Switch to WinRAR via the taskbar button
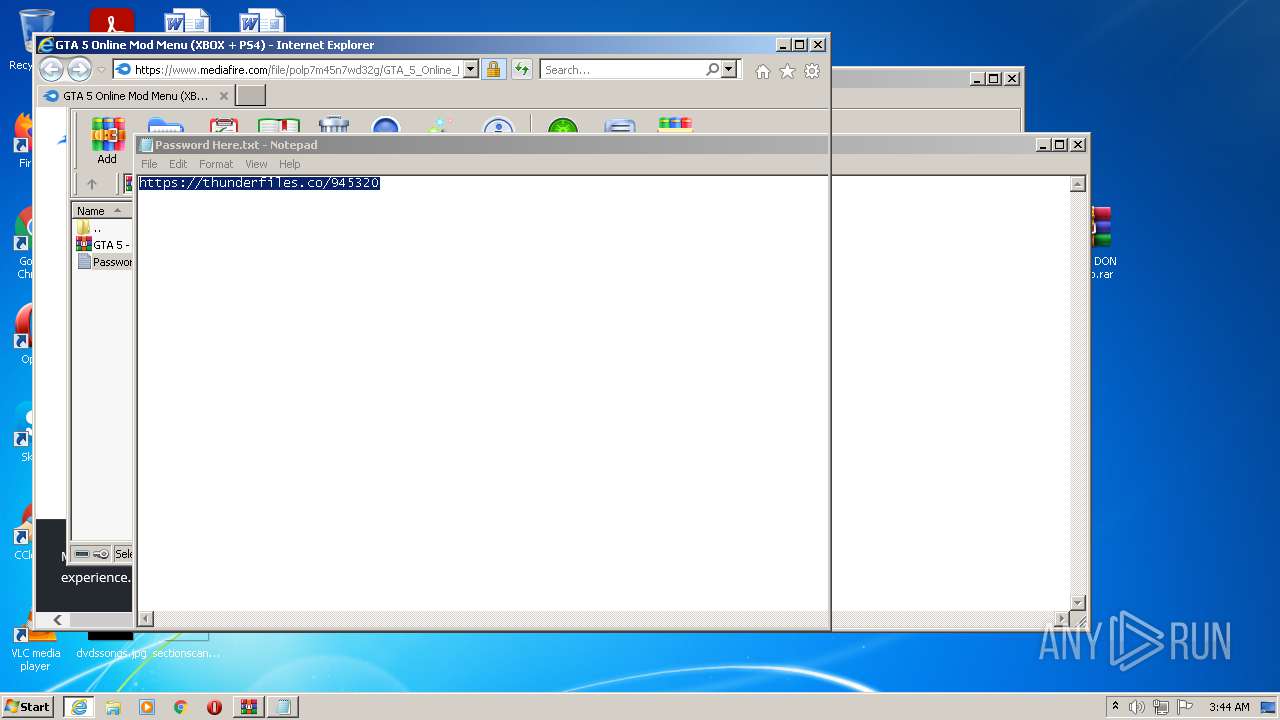The image size is (1280, 720). (248, 707)
